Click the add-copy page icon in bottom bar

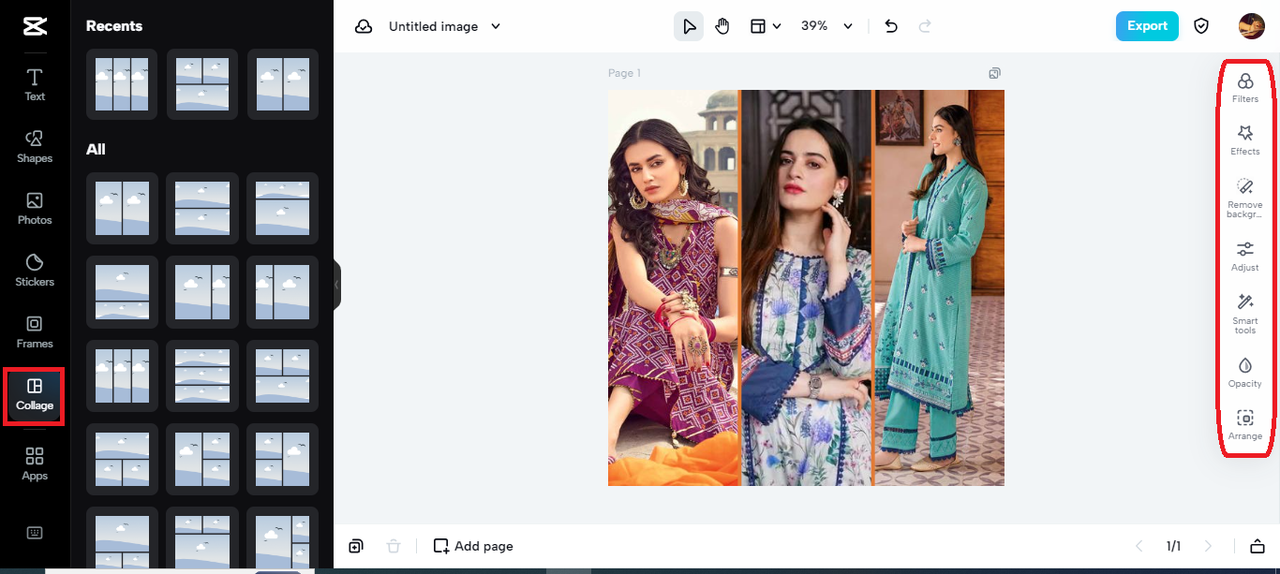pyautogui.click(x=356, y=546)
